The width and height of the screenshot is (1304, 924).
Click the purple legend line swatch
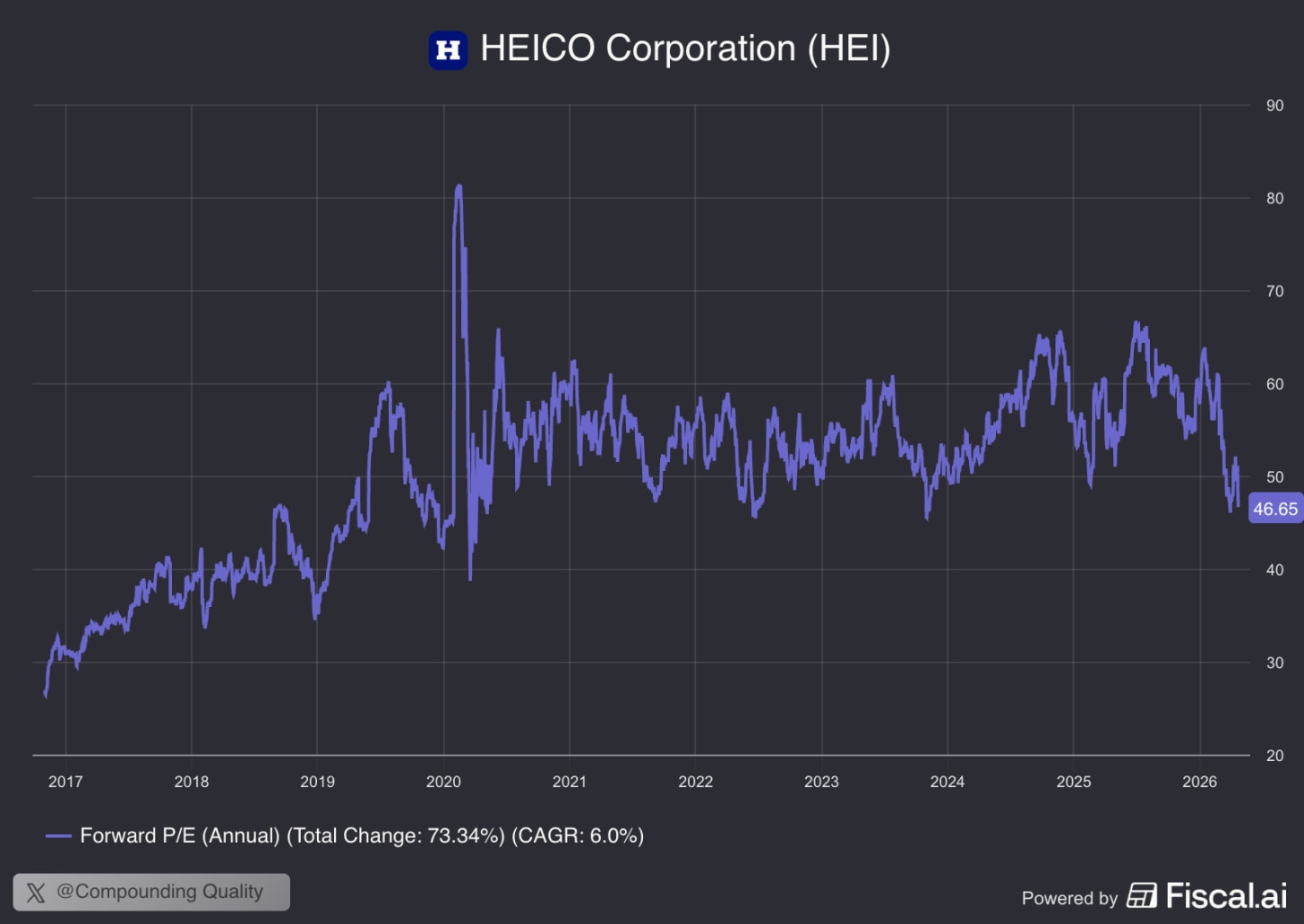coord(58,836)
